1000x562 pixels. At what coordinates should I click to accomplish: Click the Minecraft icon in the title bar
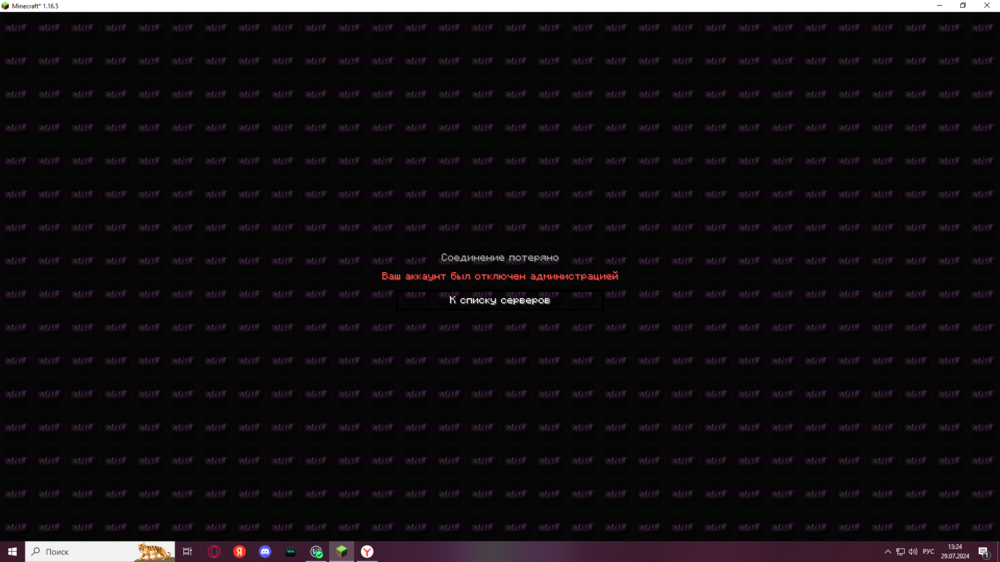pos(5,6)
